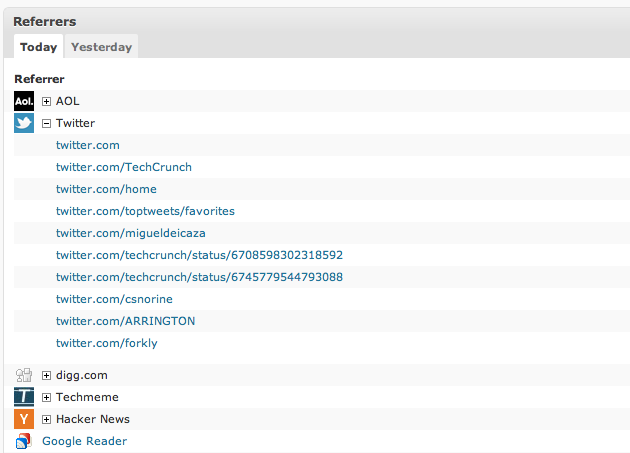Click the digg.com favicon
Viewport: 630px width, 453px height.
tap(24, 375)
